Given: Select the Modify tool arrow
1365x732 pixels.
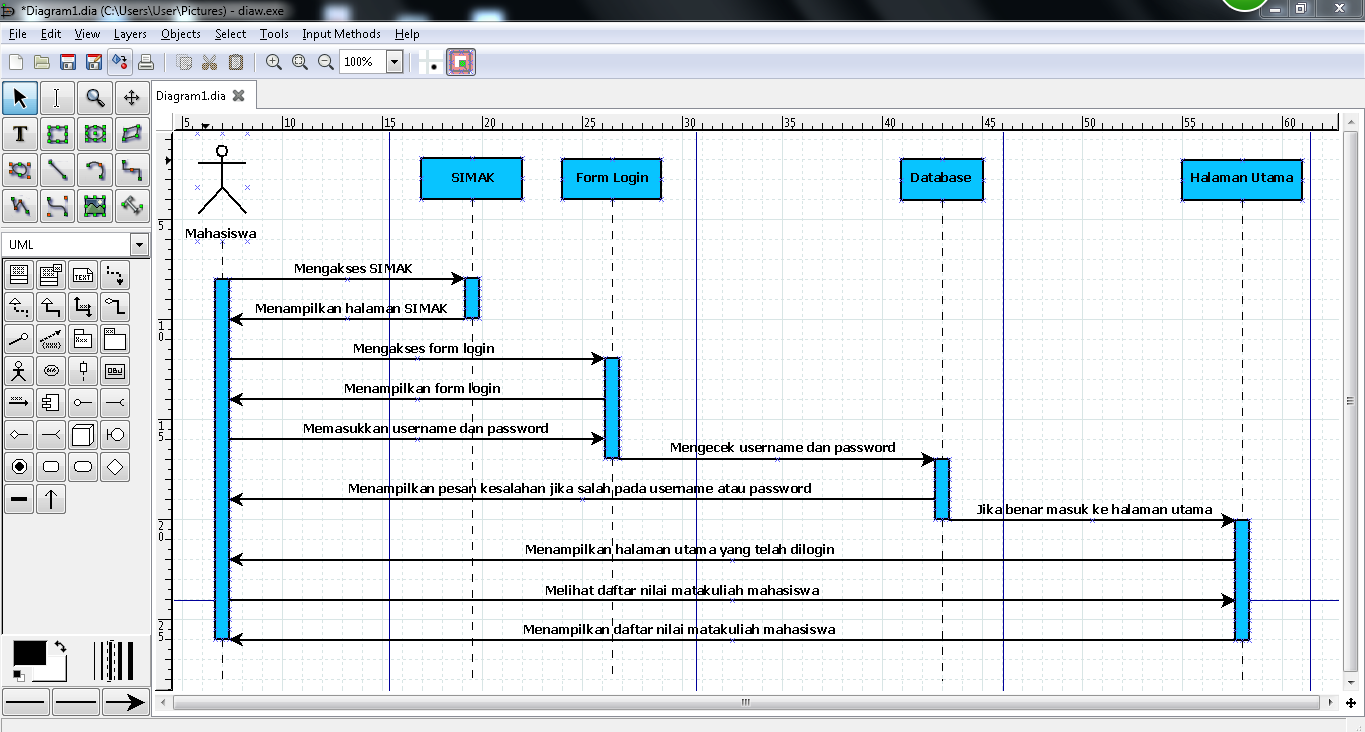Looking at the screenshot, I should (x=18, y=97).
